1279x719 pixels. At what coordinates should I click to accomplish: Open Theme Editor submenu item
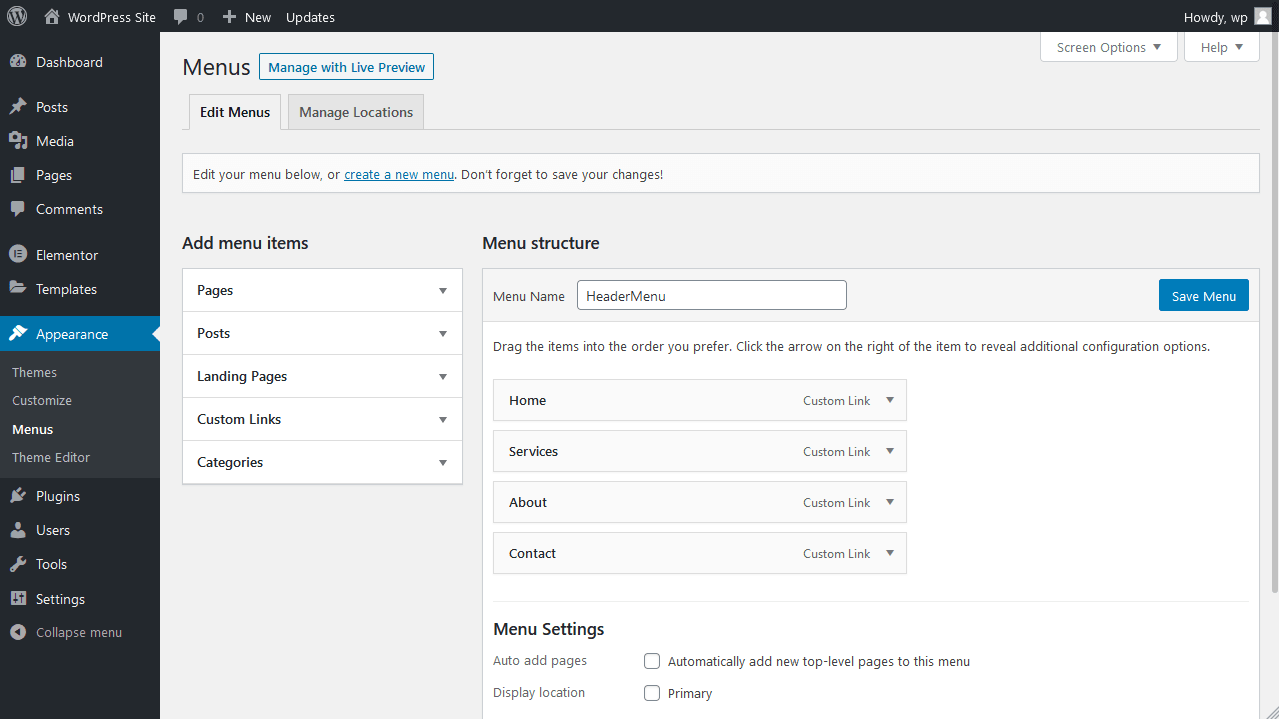tap(51, 457)
